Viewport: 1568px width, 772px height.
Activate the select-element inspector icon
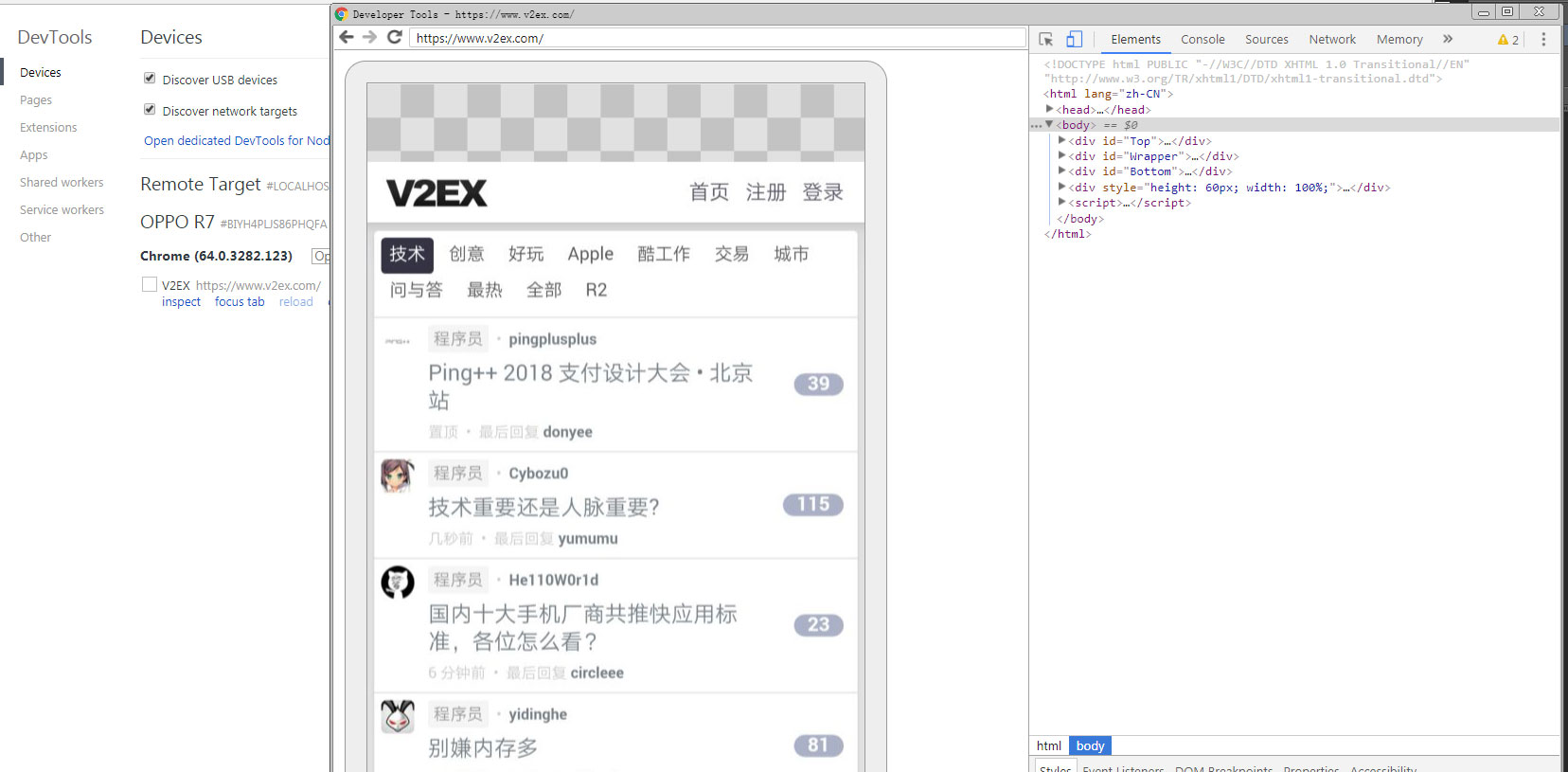(x=1046, y=39)
